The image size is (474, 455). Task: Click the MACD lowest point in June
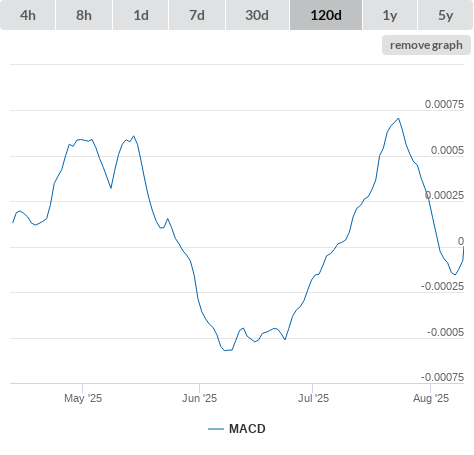point(225,350)
